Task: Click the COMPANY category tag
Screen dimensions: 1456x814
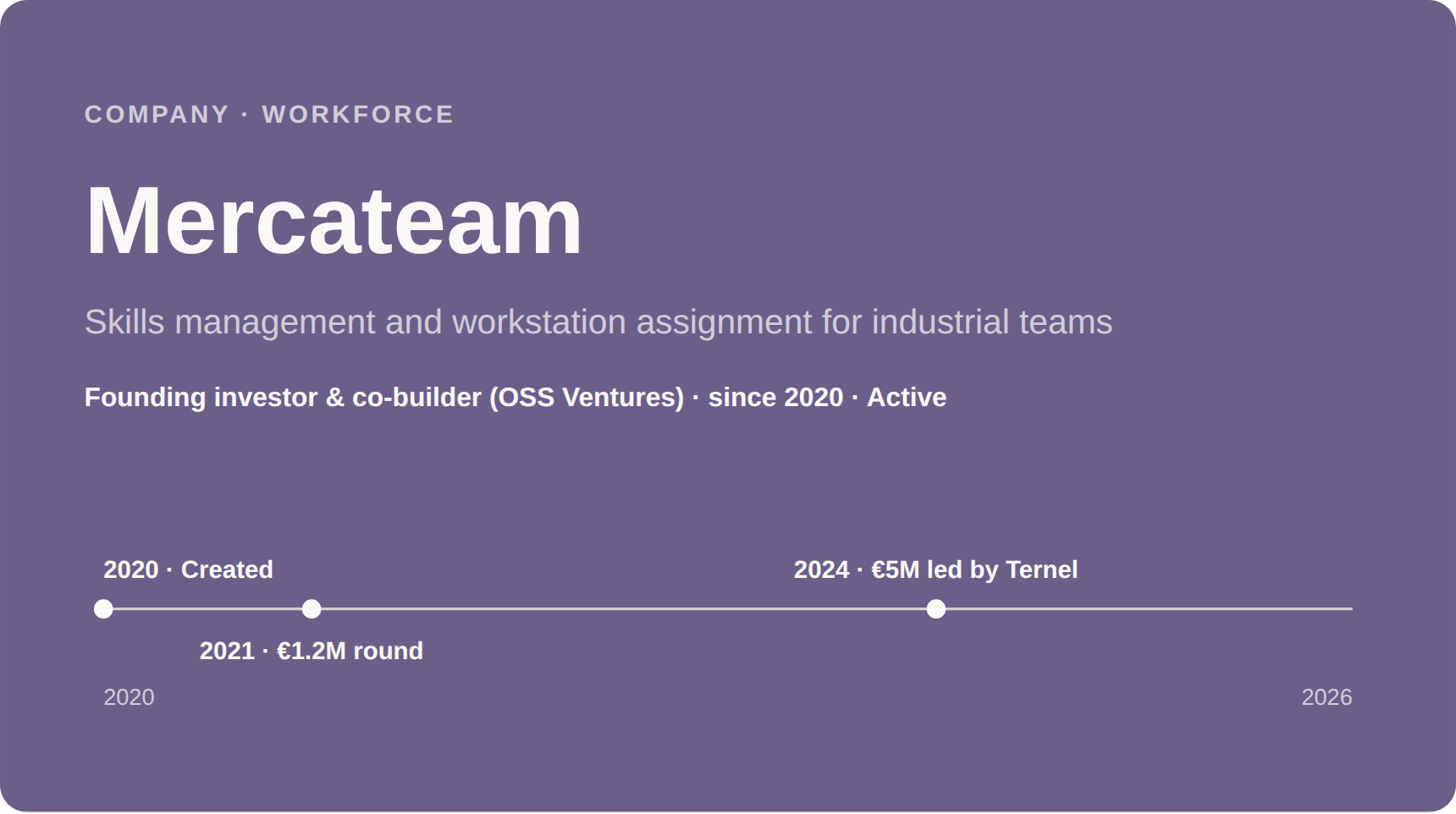Action: [157, 114]
